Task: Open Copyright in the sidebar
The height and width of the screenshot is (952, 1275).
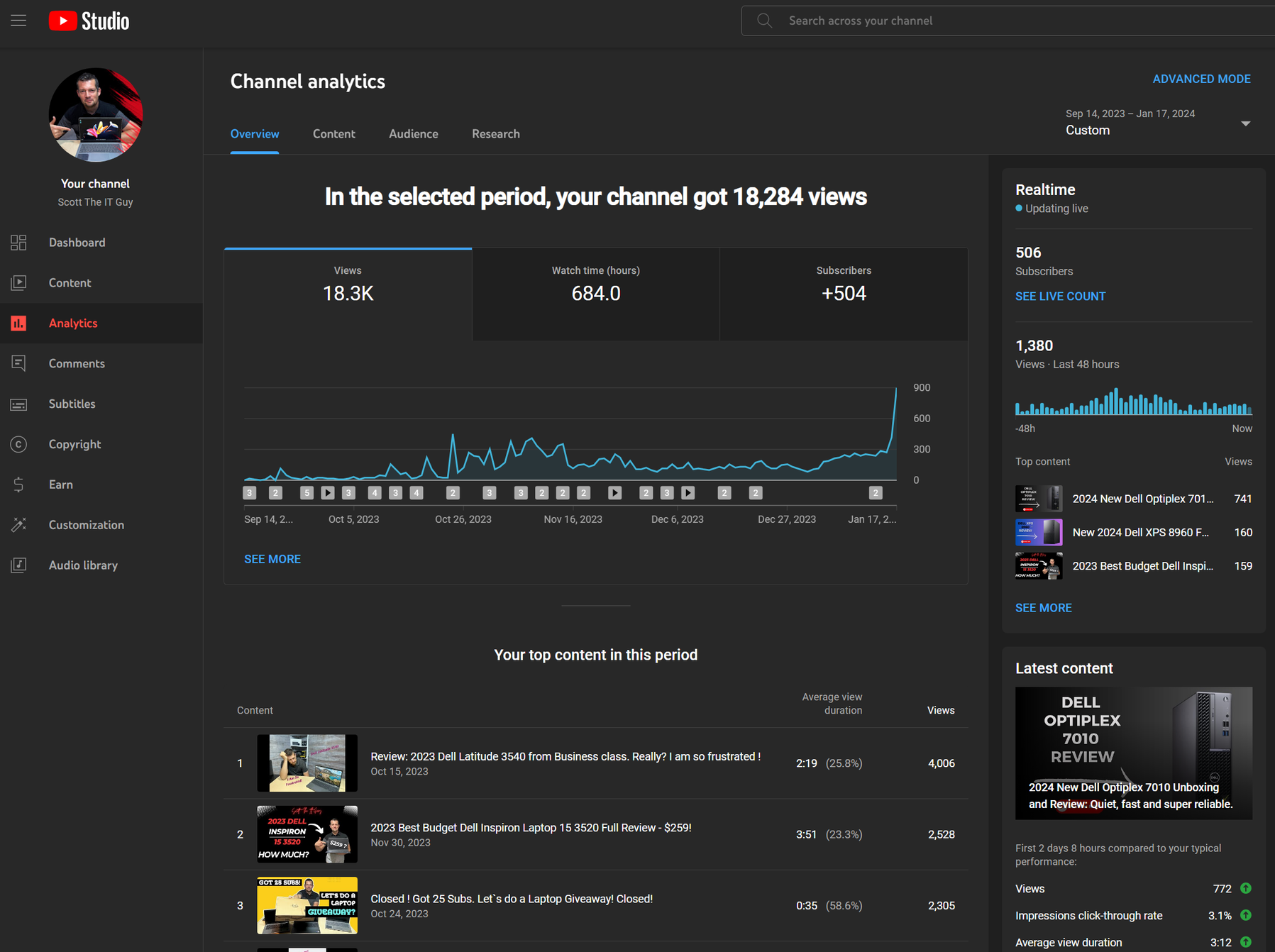Action: 101,445
